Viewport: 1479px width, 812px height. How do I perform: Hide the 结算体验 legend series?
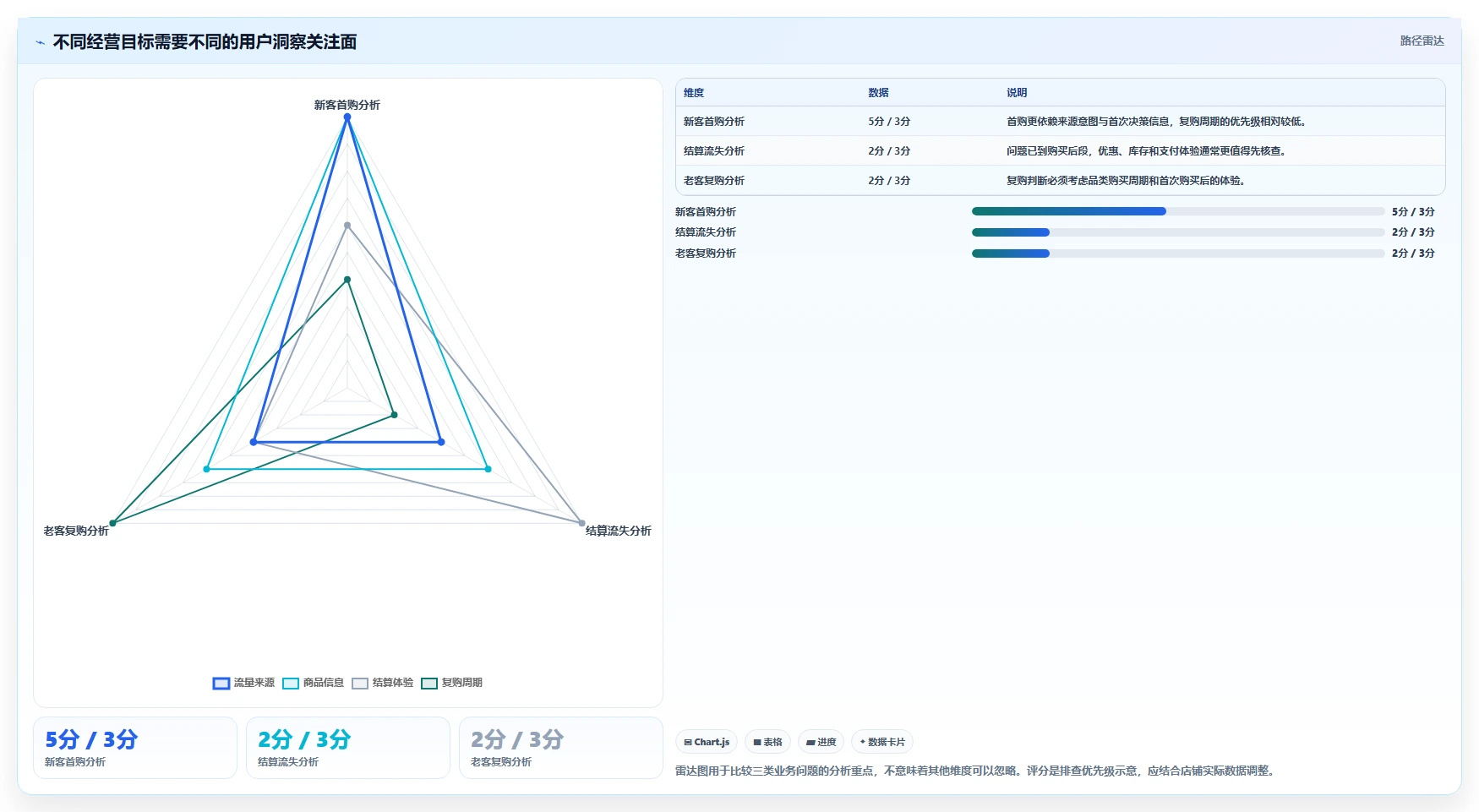[x=382, y=683]
